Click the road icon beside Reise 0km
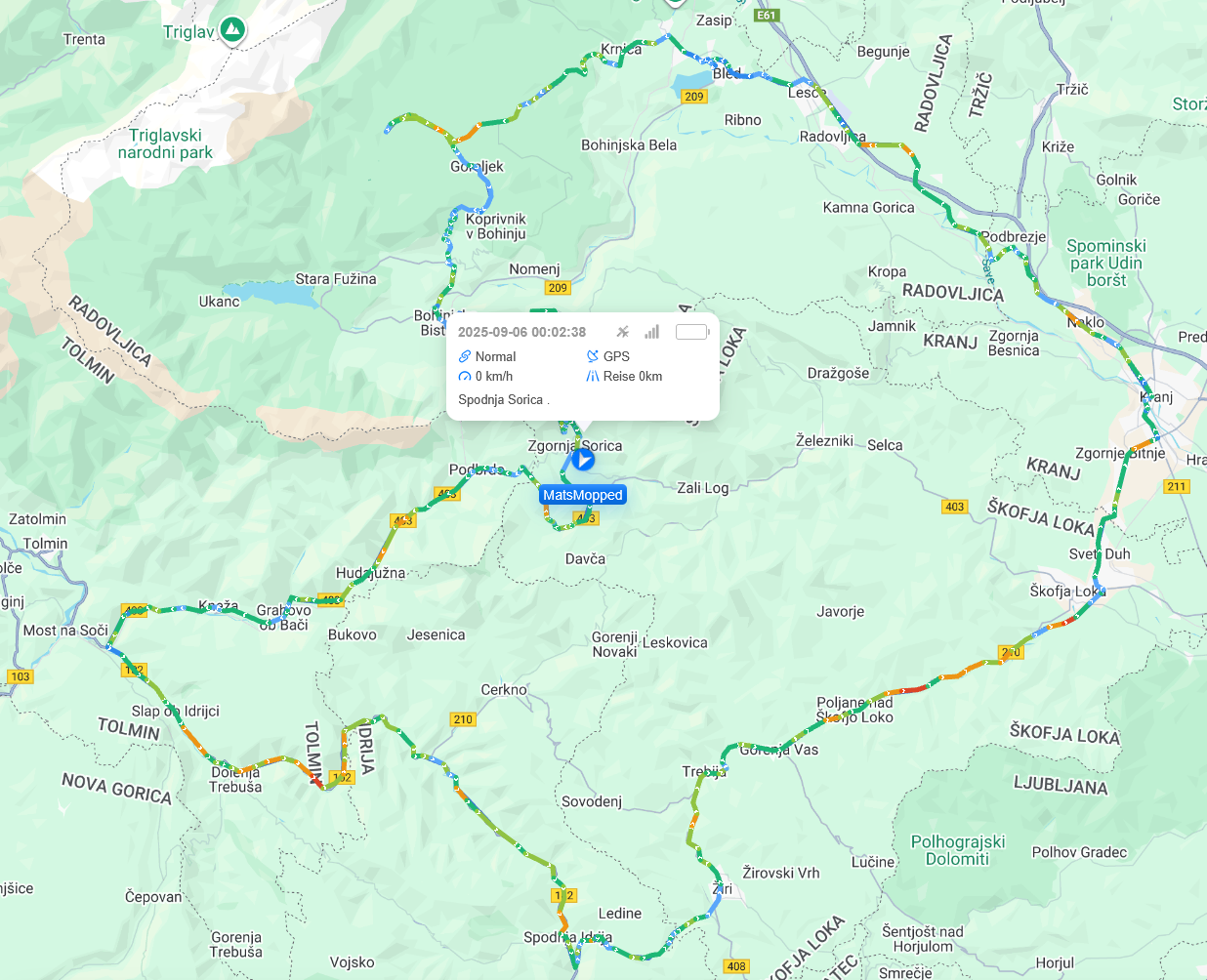 point(593,376)
